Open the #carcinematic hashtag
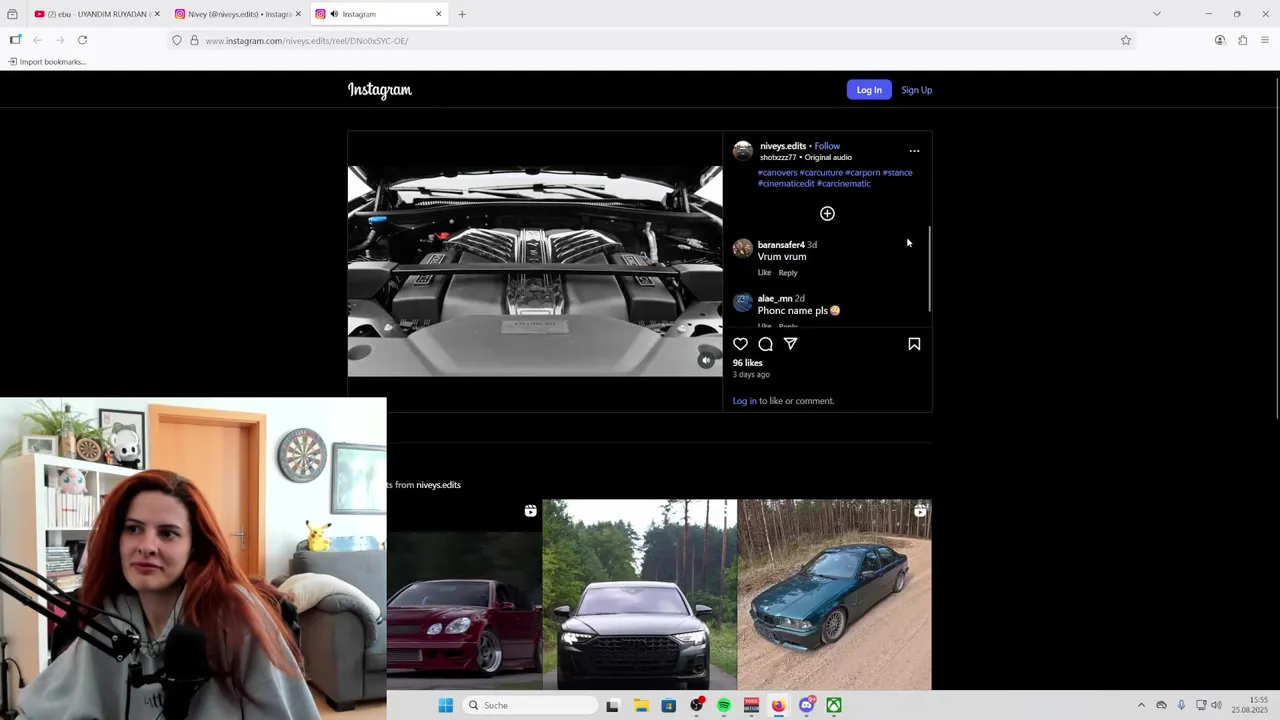1280x720 pixels. [x=843, y=183]
